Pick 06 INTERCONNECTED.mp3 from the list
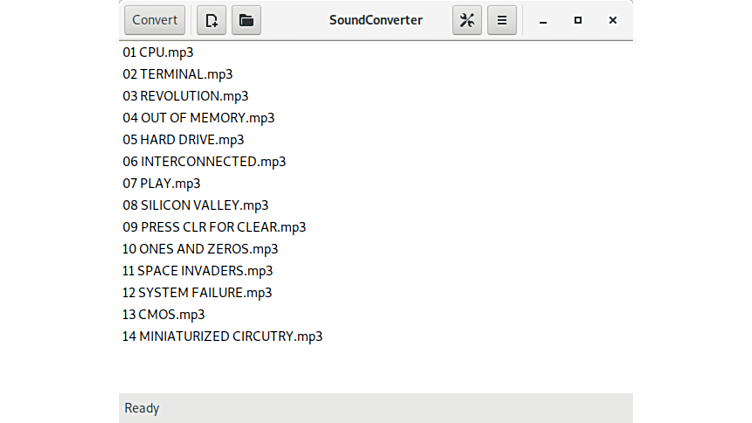The width and height of the screenshot is (752, 423). pos(204,161)
